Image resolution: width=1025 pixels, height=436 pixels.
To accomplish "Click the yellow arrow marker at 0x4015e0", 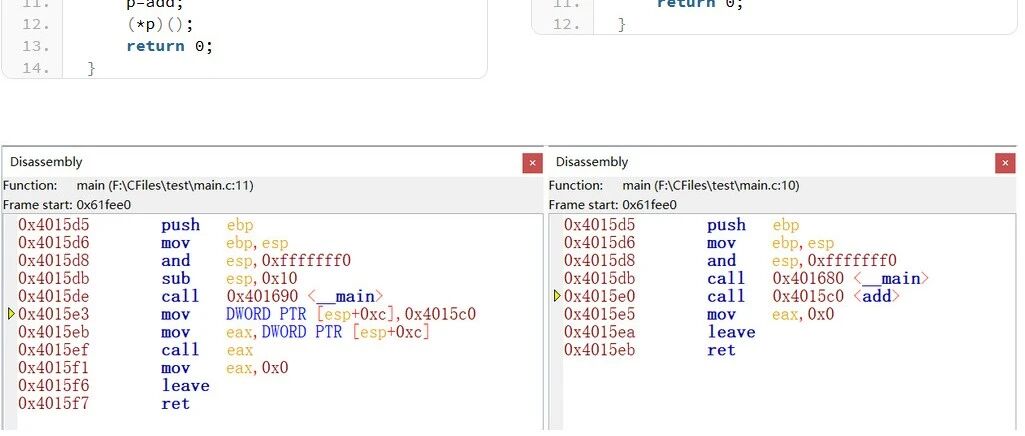I will point(557,296).
